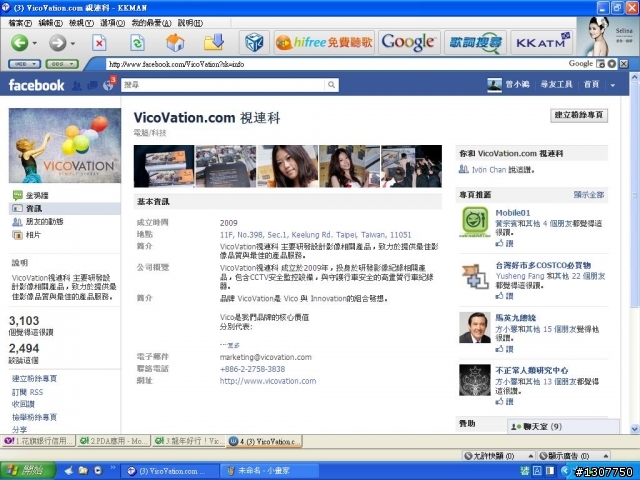Open the KKATM toolbar button

(x=541, y=42)
